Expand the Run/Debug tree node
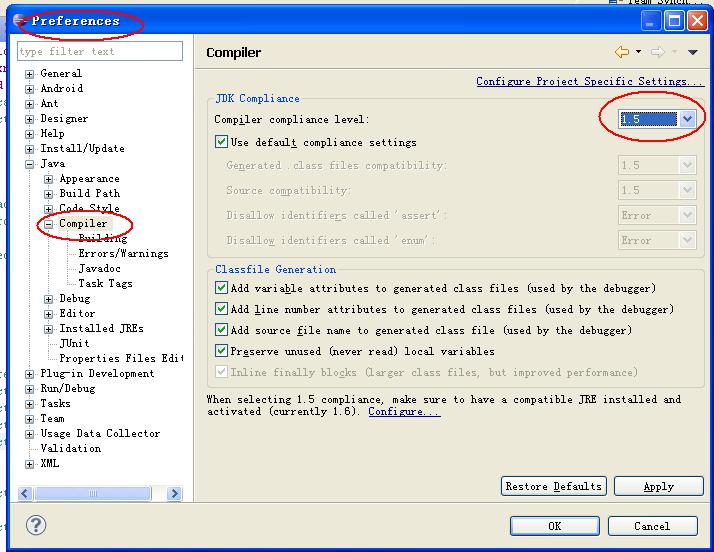Screen dimensions: 714x552 point(30,389)
